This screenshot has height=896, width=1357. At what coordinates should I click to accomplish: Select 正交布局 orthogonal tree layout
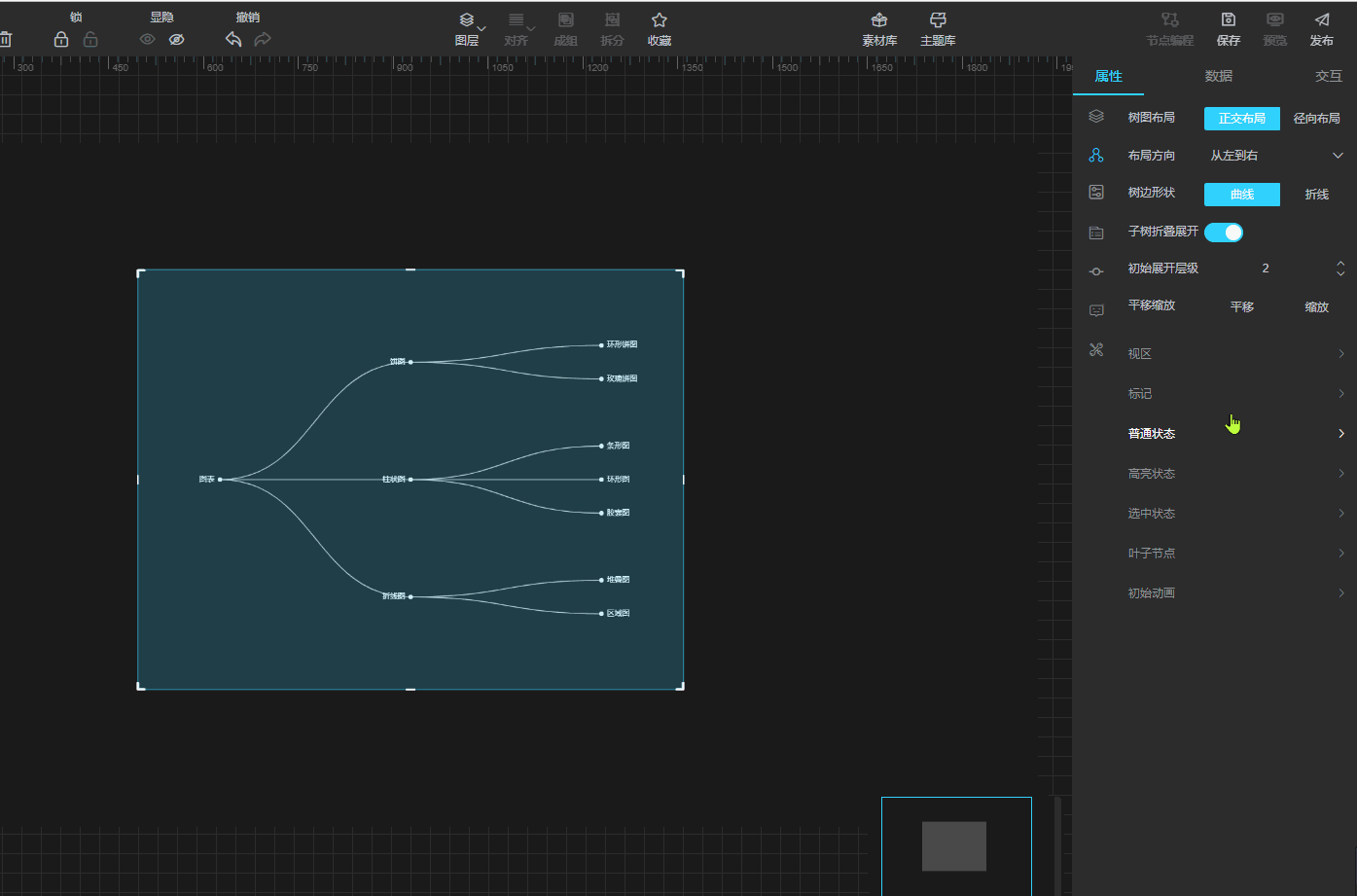(x=1242, y=119)
